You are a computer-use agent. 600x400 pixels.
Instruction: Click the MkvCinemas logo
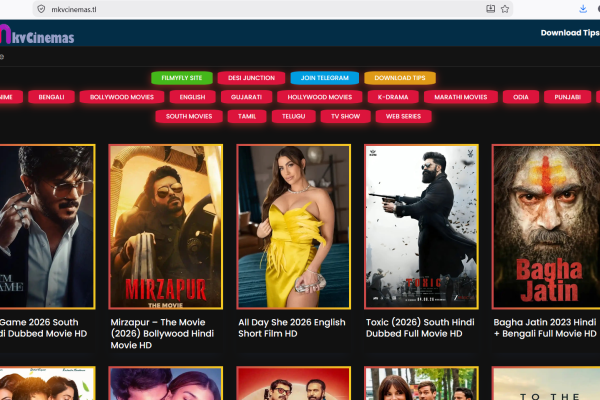37,34
